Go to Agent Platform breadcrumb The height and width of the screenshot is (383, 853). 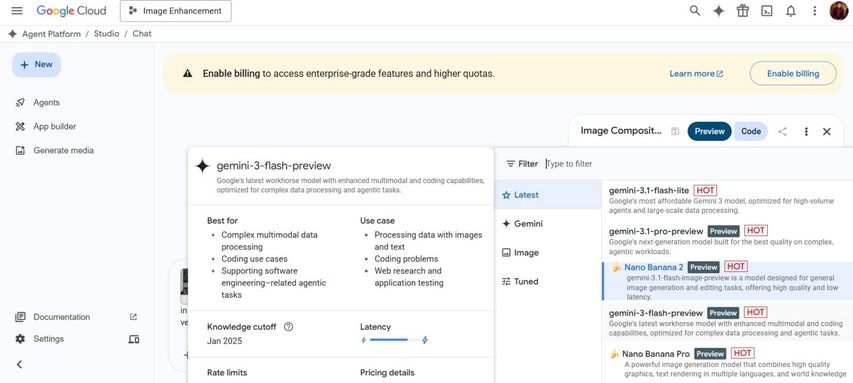click(51, 34)
